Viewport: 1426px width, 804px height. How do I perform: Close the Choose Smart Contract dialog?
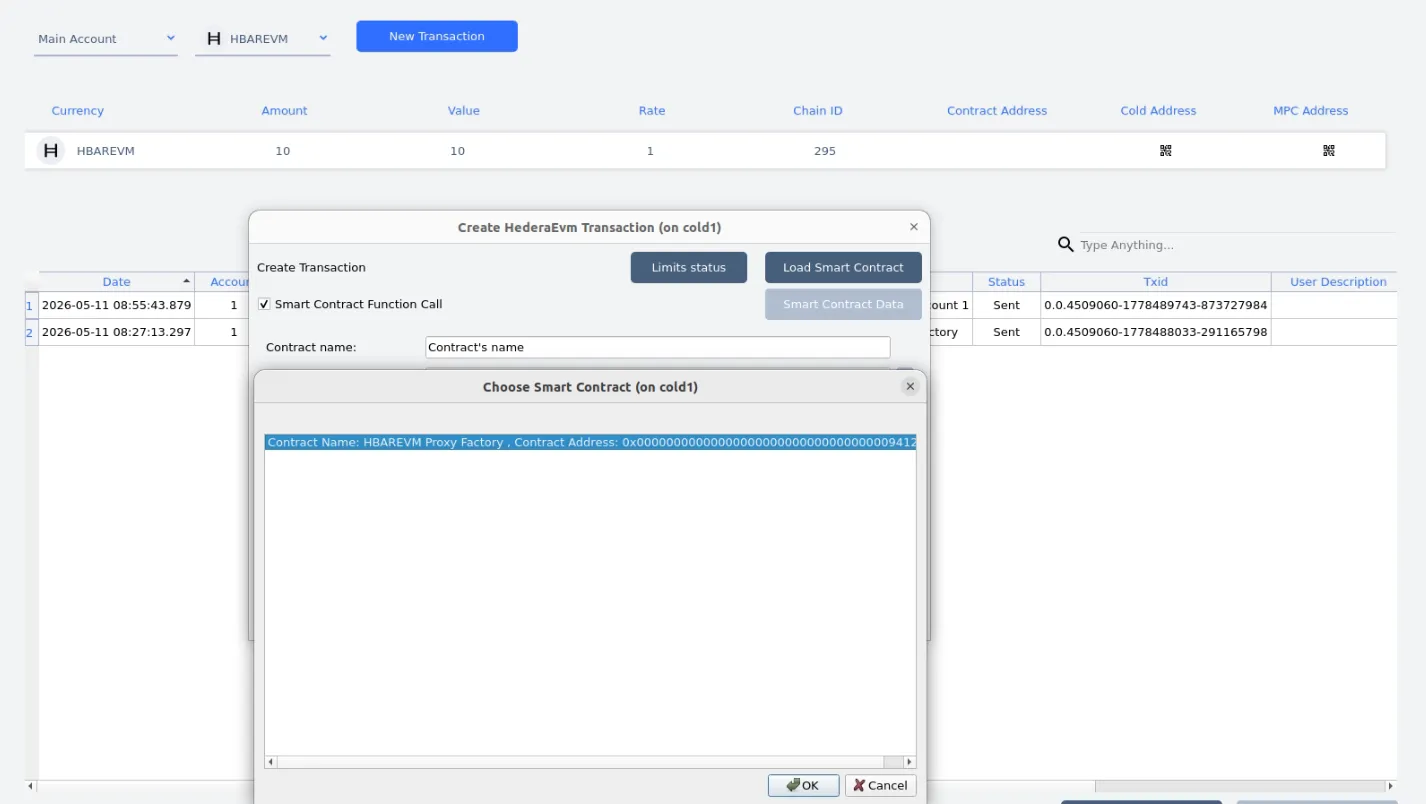(910, 386)
